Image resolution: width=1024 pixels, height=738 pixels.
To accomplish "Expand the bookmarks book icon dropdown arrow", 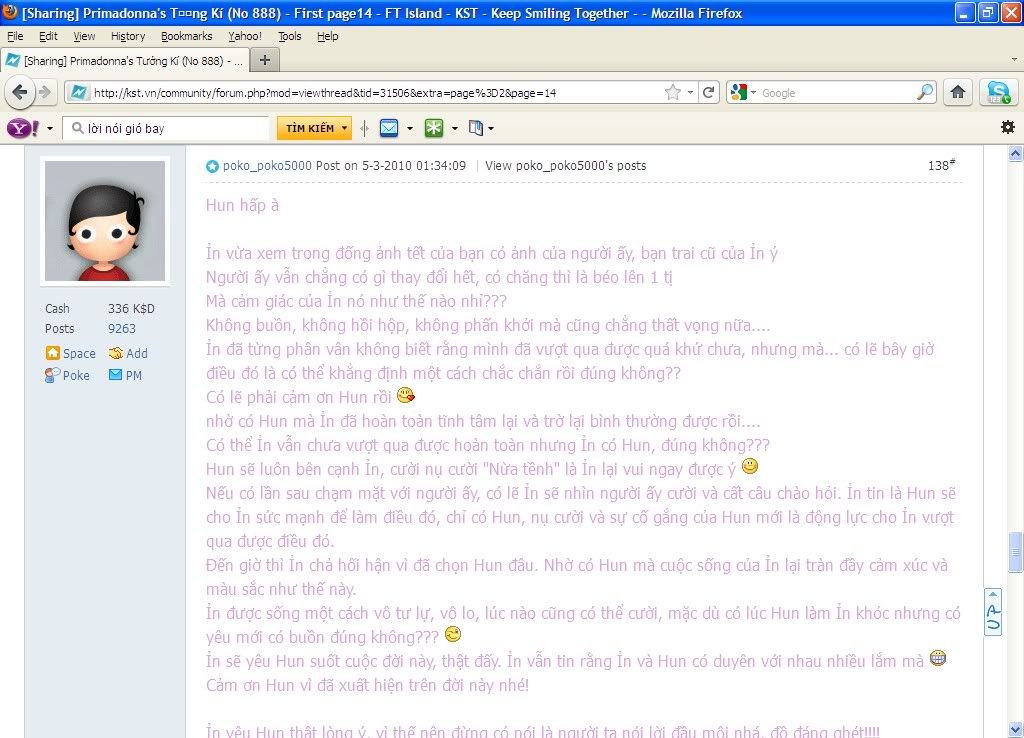I will click(x=491, y=129).
